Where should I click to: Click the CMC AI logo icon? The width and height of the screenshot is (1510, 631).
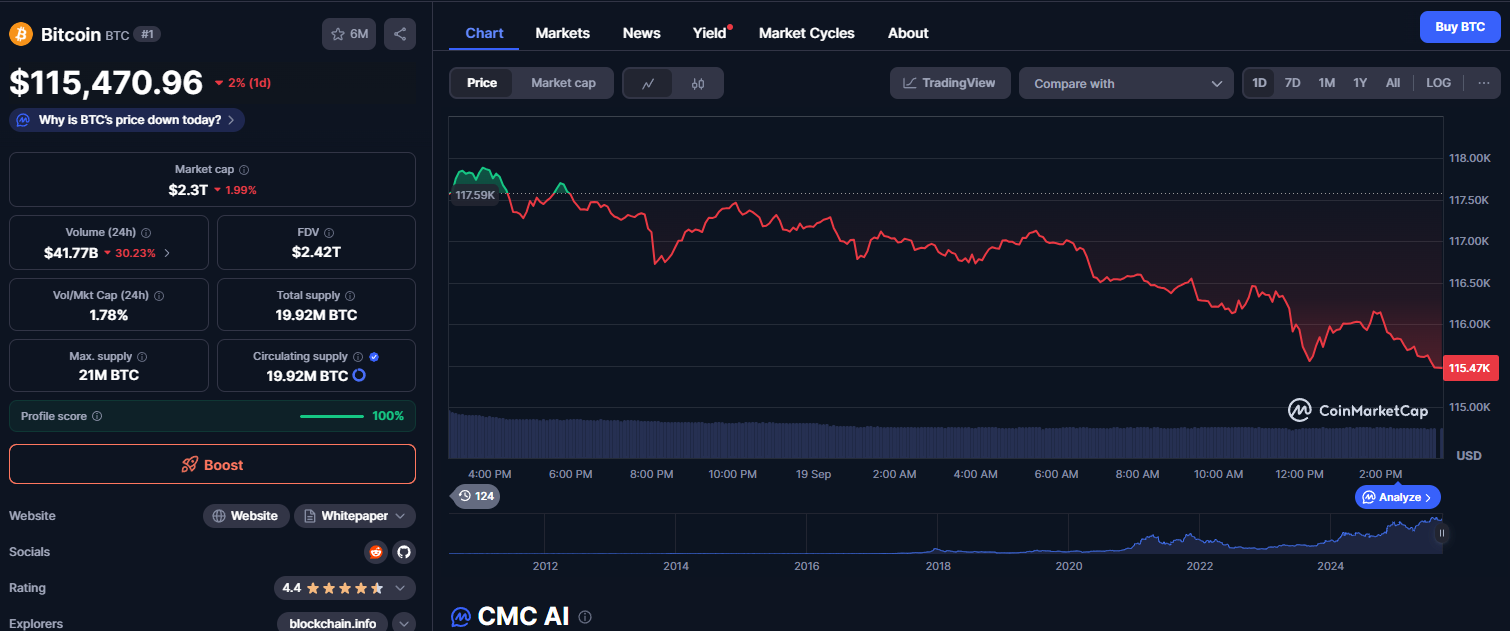tap(460, 617)
